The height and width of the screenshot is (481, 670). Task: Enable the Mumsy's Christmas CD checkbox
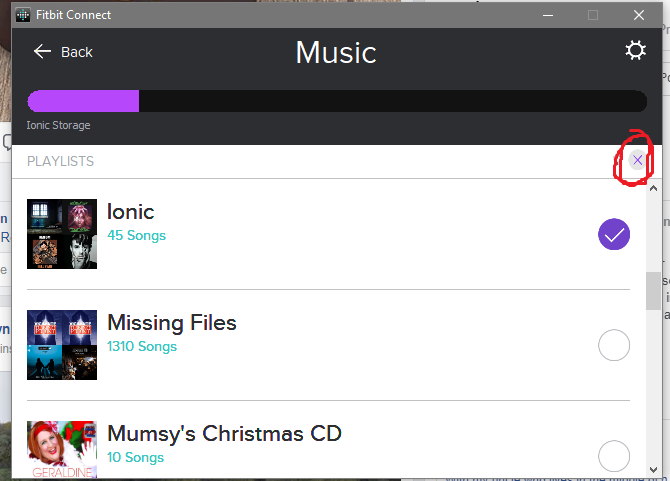tap(614, 456)
